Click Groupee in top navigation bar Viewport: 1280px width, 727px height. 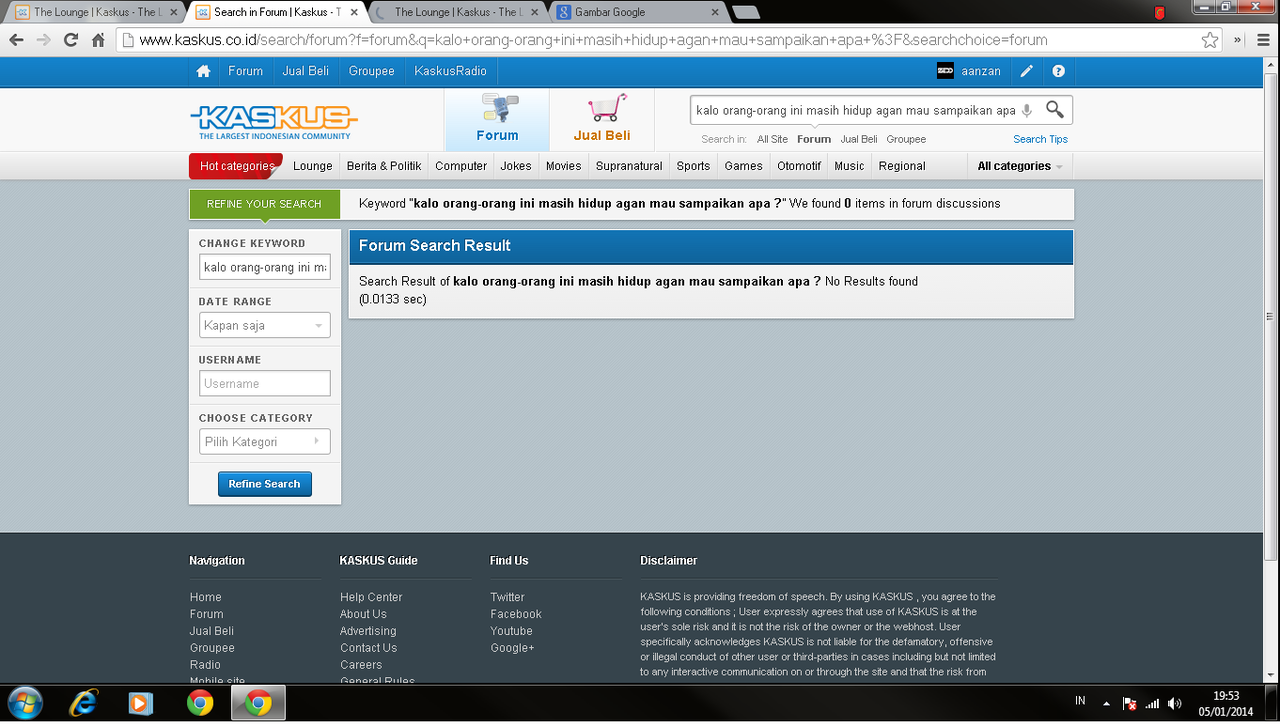click(x=372, y=71)
